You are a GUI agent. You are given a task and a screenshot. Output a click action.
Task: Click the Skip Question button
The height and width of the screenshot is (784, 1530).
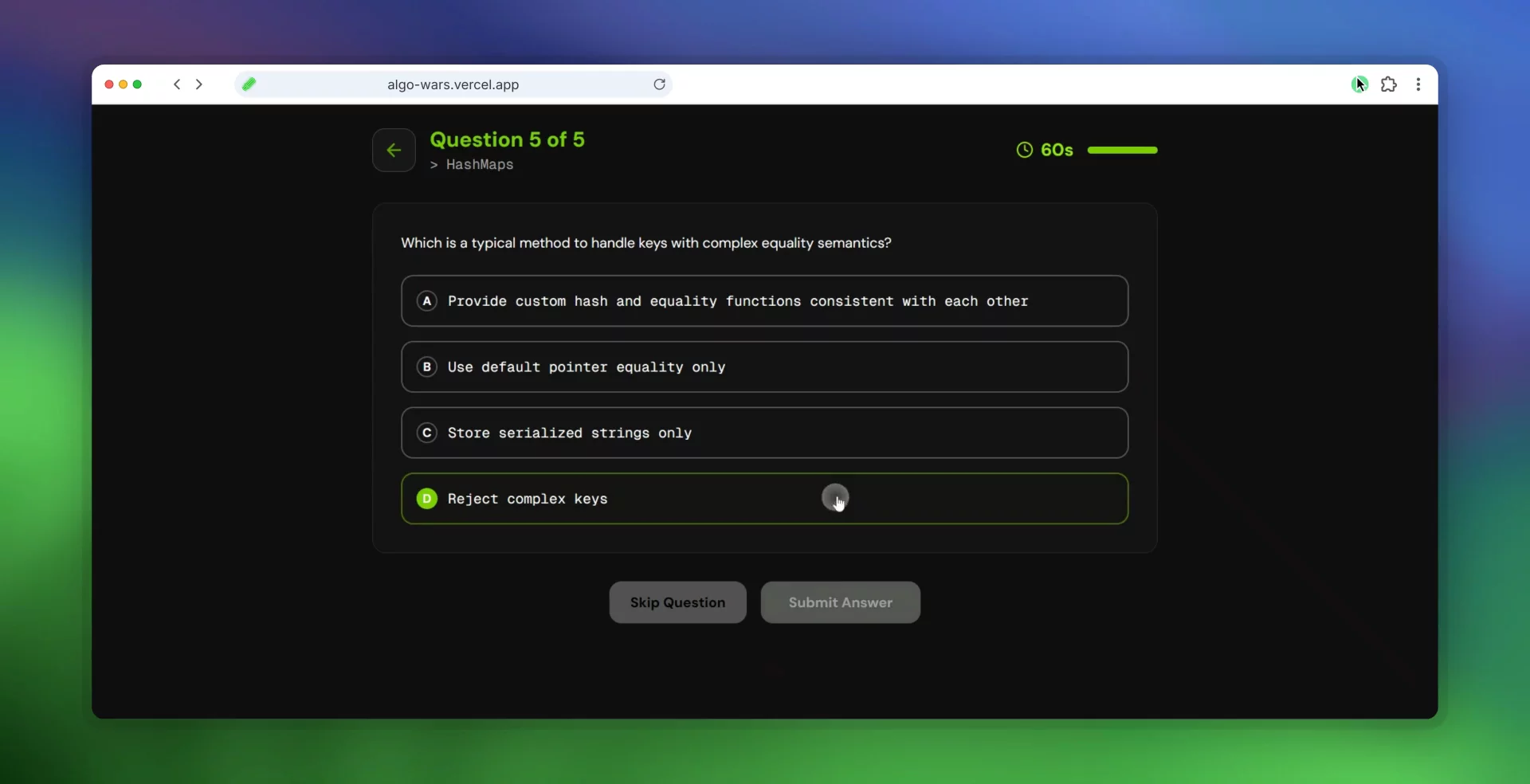pos(677,602)
